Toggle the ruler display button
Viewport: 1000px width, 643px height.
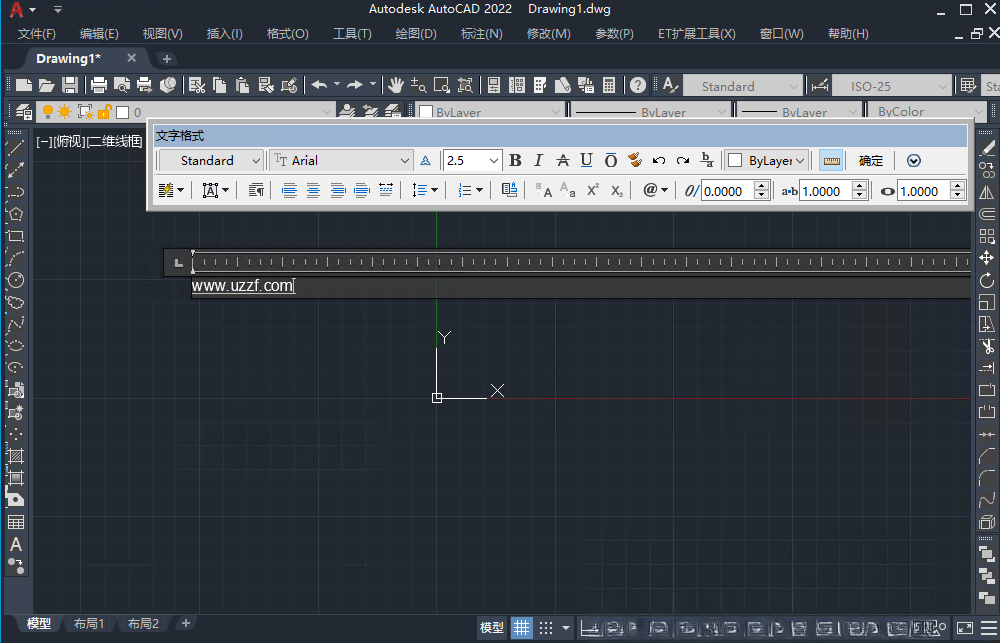(x=831, y=160)
